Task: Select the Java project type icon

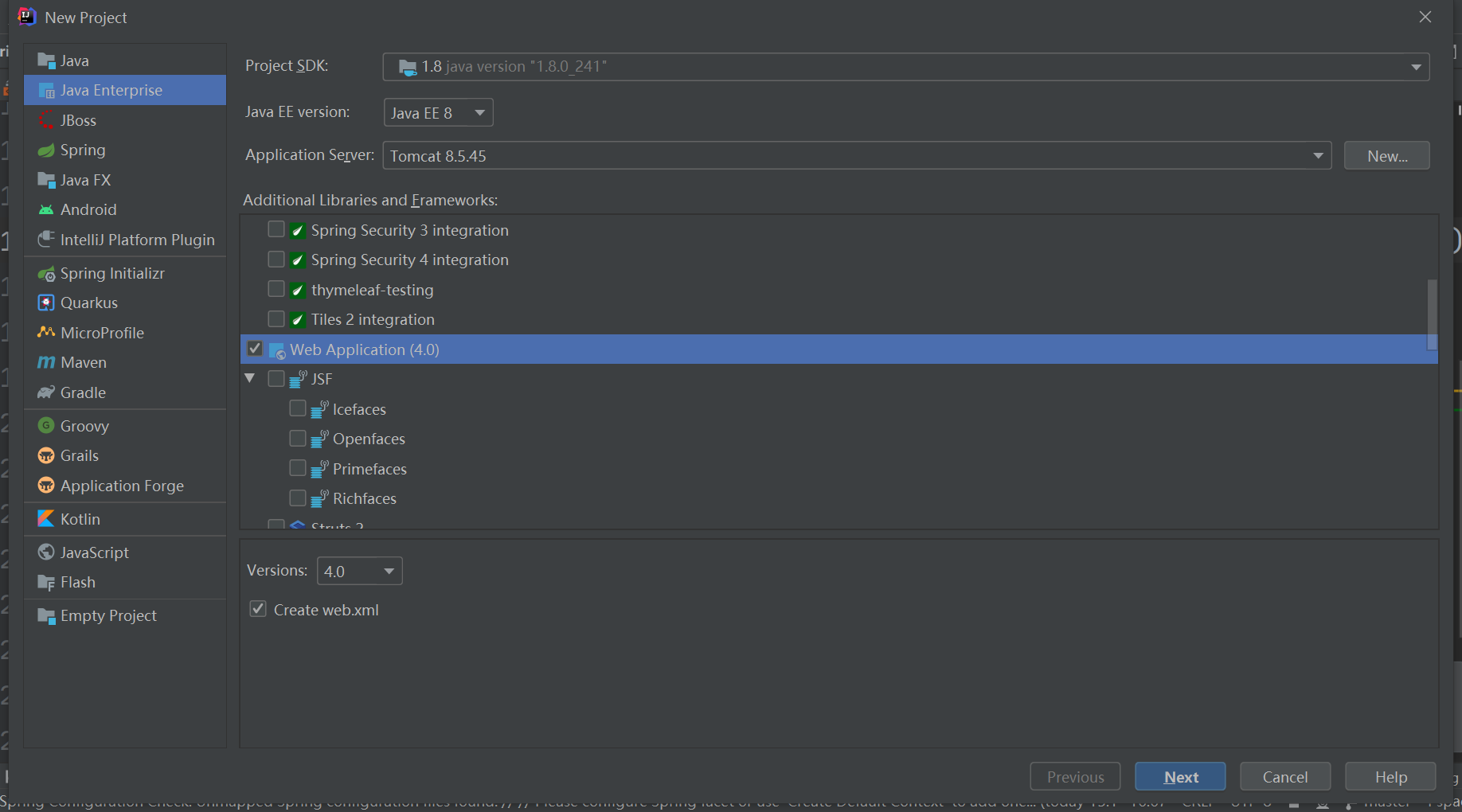Action: [x=46, y=61]
